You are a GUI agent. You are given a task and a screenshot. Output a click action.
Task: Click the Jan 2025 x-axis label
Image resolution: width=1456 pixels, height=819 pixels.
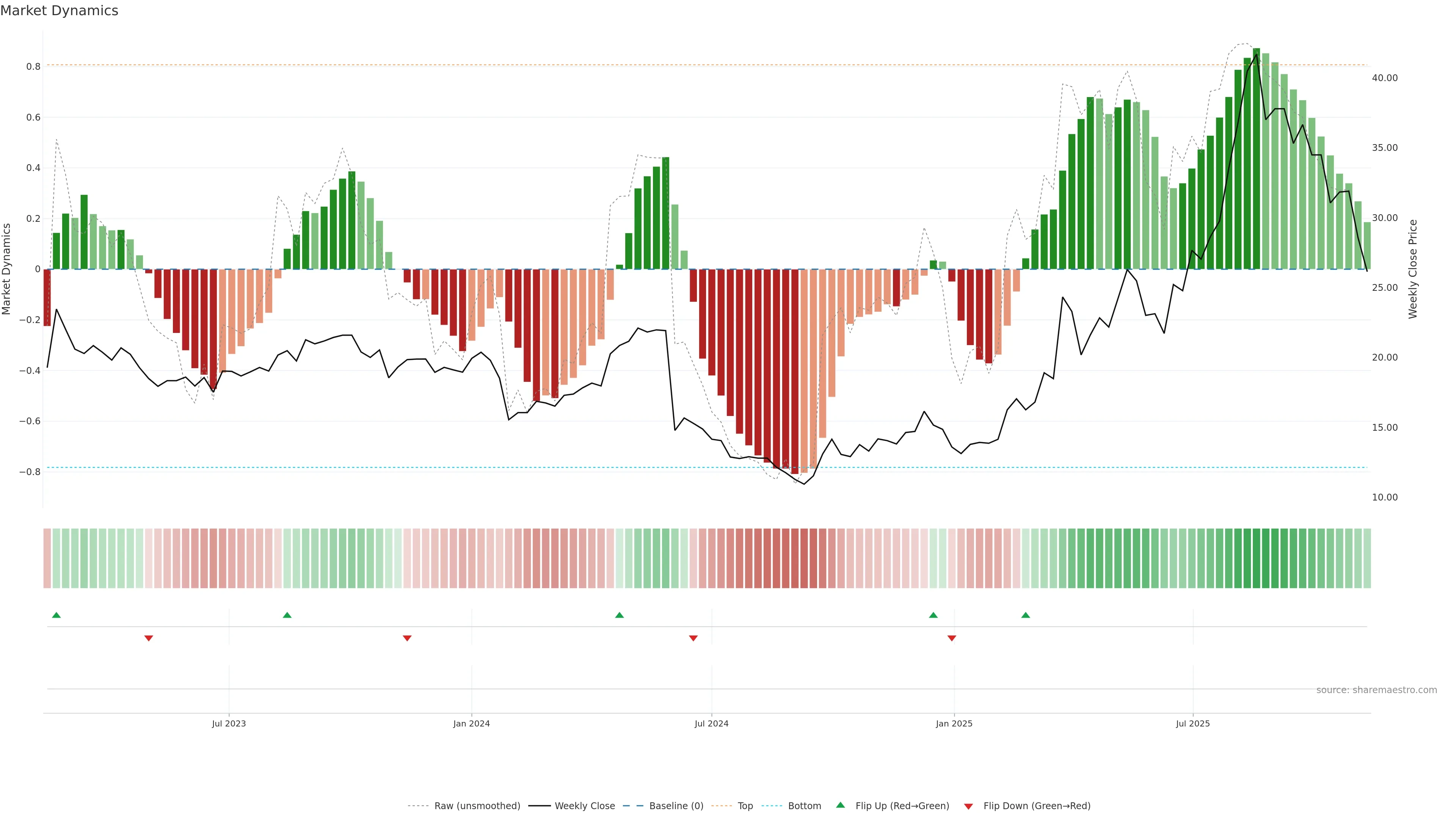pos(954,723)
